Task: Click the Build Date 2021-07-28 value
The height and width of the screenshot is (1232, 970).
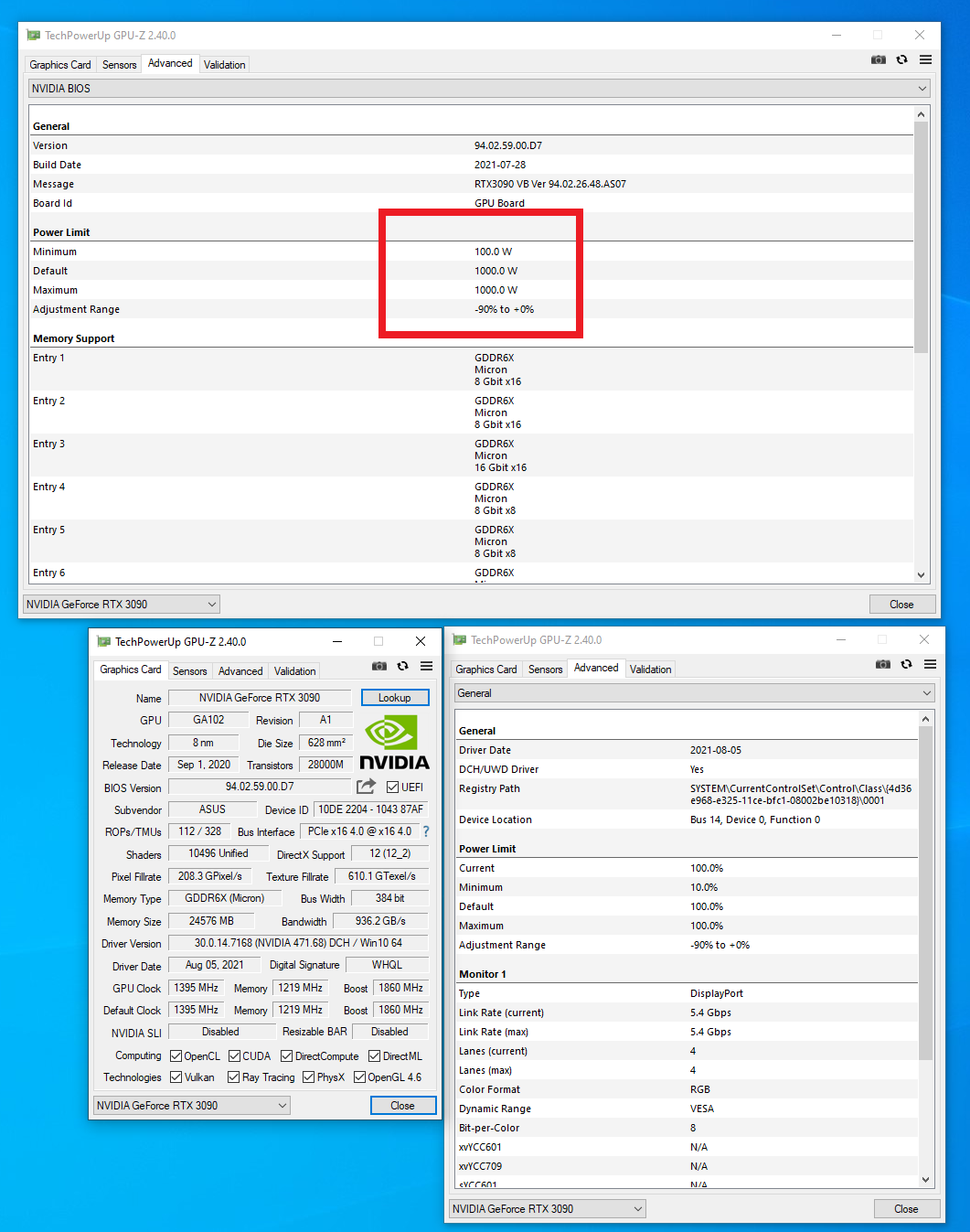Action: (500, 165)
